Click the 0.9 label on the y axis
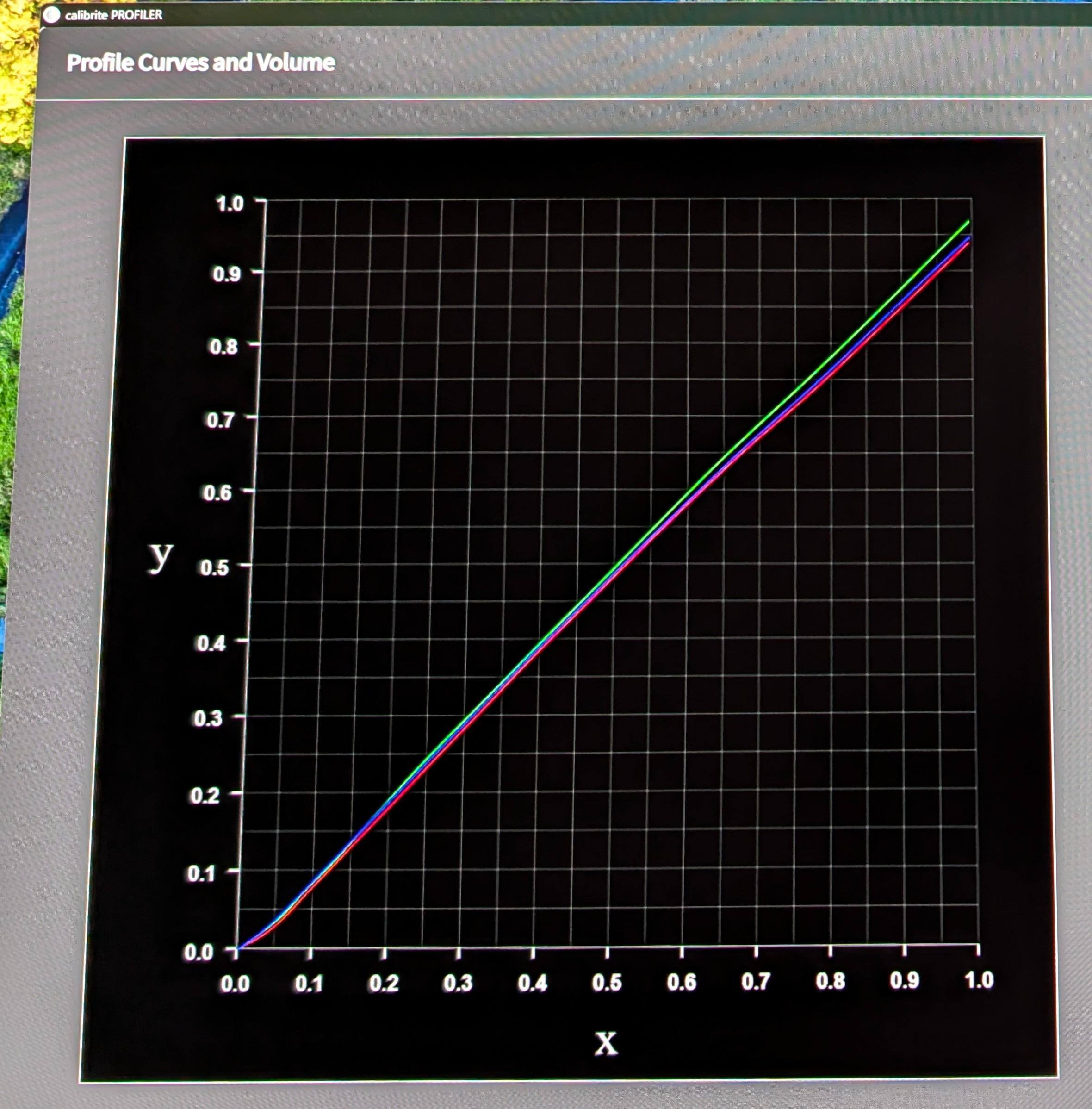 (x=227, y=274)
